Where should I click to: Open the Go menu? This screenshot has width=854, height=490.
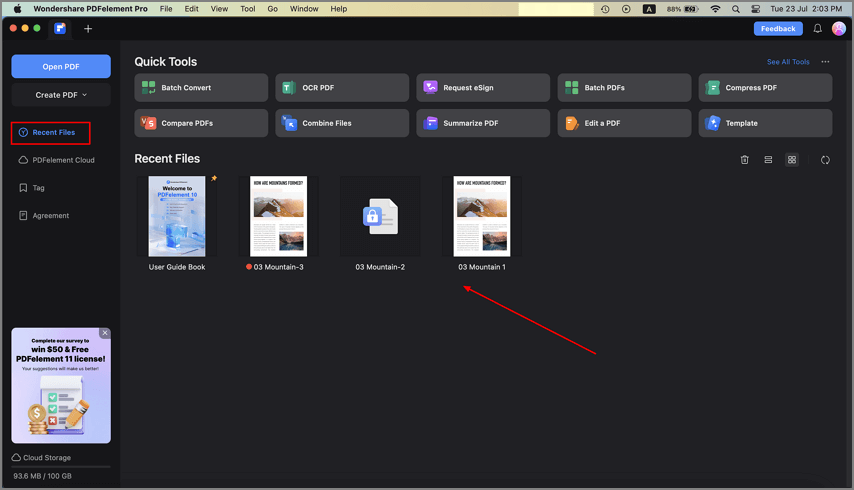point(272,9)
